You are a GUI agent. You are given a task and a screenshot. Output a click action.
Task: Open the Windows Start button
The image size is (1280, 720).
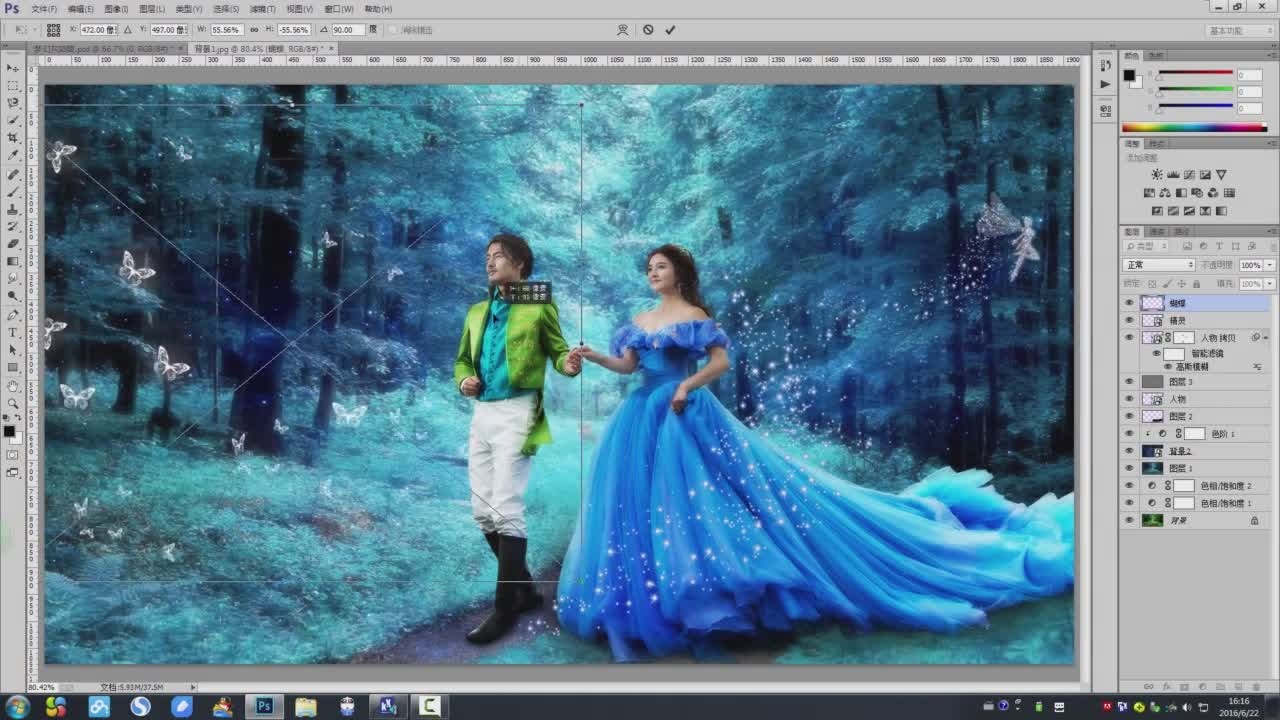tap(17, 707)
